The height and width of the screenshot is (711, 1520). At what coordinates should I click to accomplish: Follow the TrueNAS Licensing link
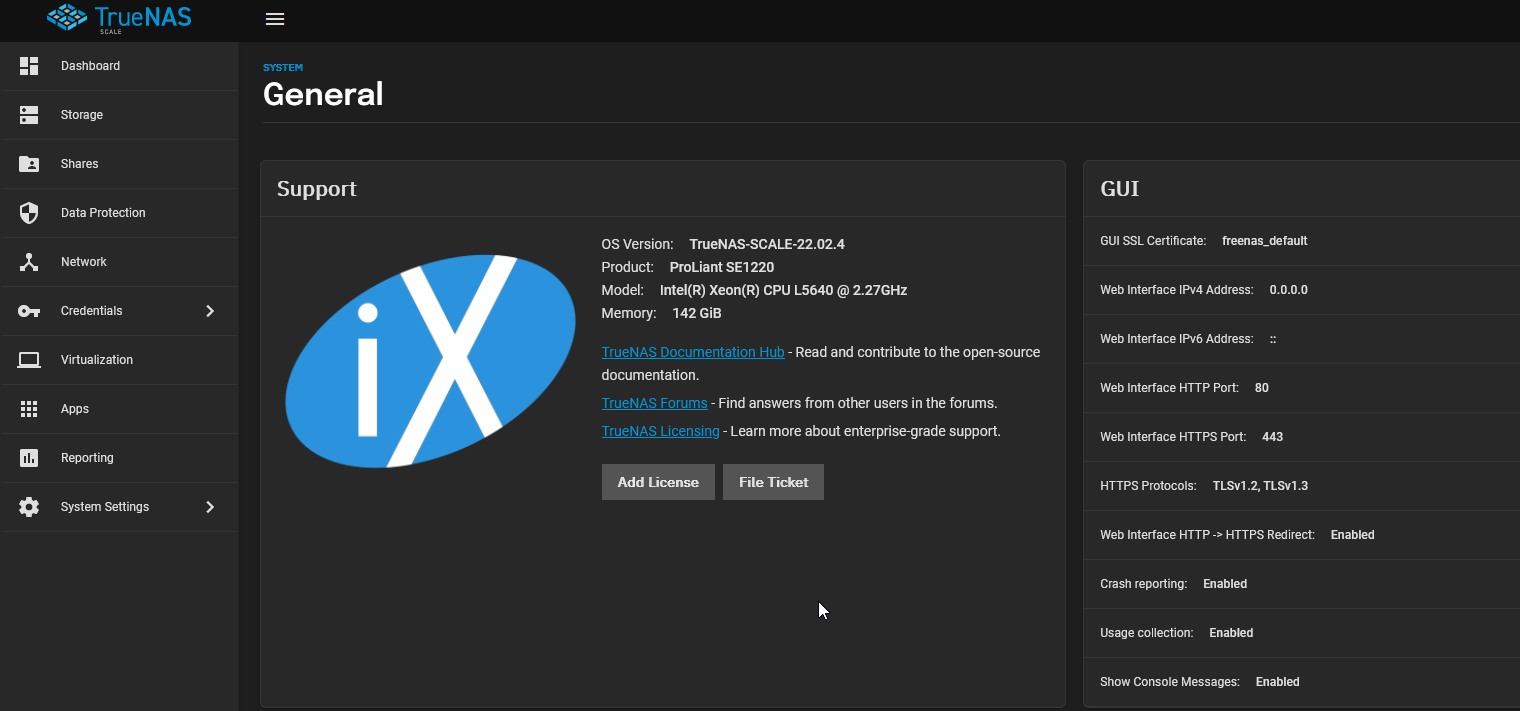660,431
